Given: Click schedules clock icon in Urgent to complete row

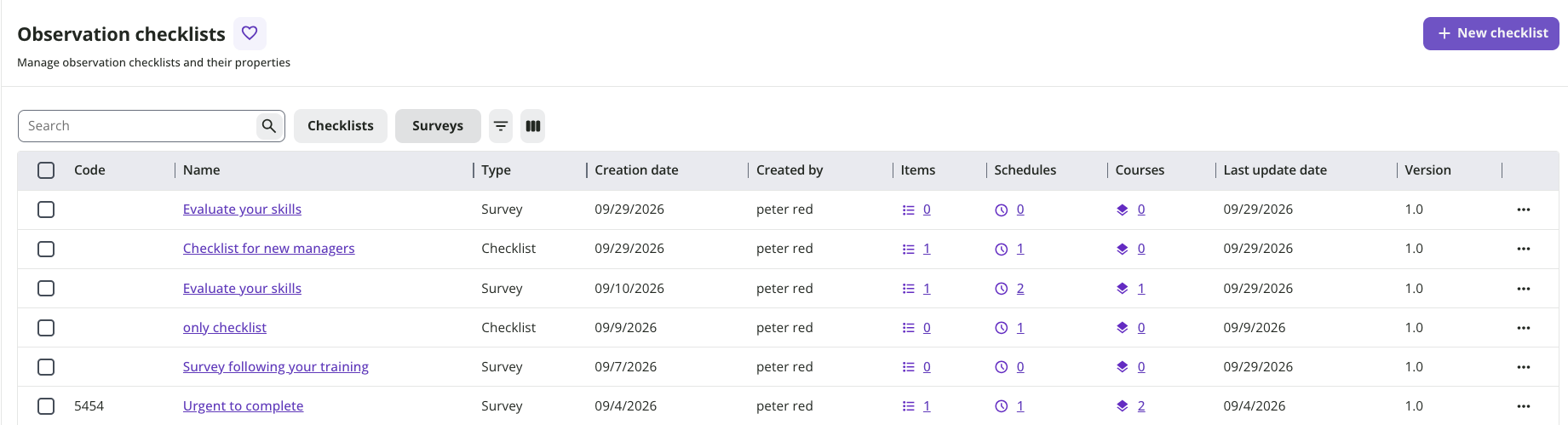Looking at the screenshot, I should (1002, 406).
